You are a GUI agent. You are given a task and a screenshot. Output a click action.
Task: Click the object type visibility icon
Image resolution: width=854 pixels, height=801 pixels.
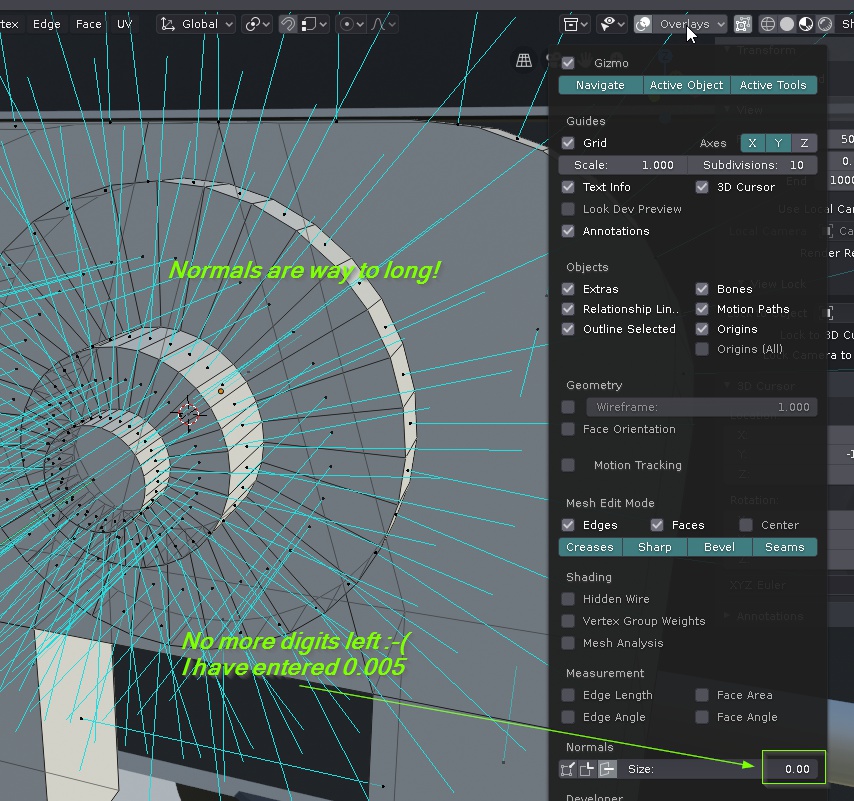(571, 24)
